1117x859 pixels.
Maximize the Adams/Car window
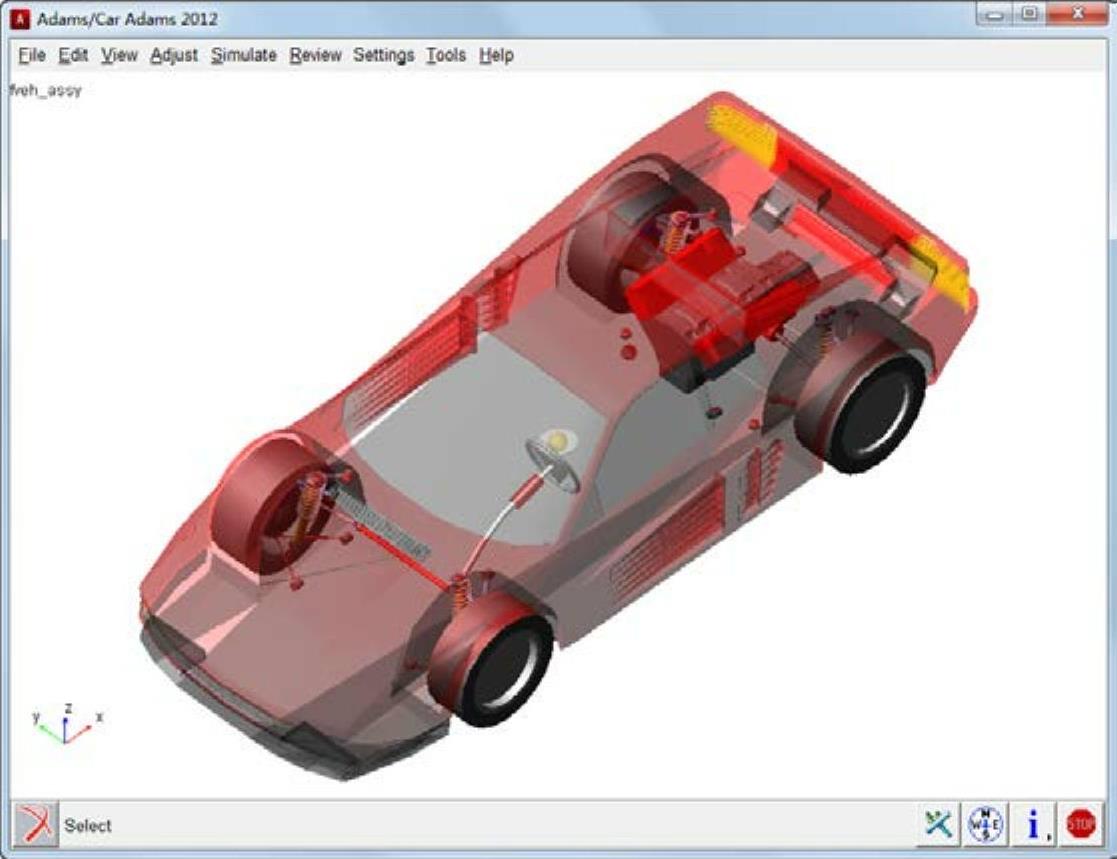click(1029, 14)
